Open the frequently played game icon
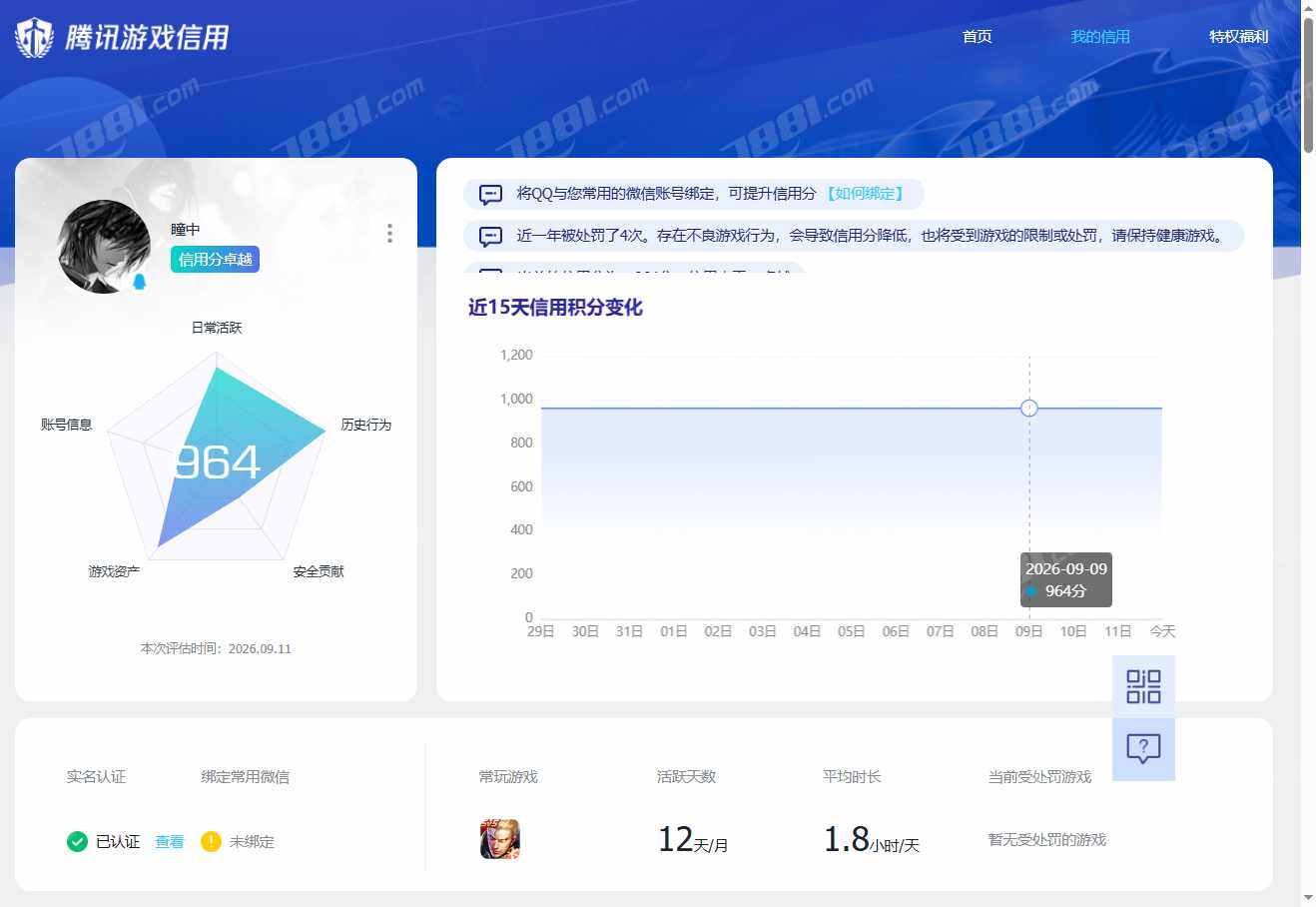The image size is (1316, 907). [x=500, y=839]
